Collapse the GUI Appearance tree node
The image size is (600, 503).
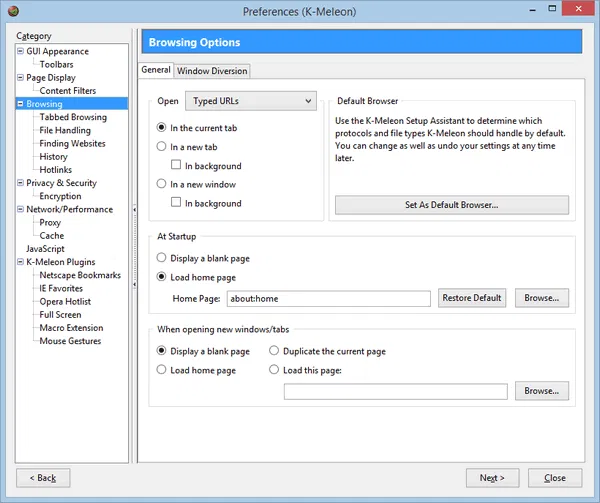20,52
